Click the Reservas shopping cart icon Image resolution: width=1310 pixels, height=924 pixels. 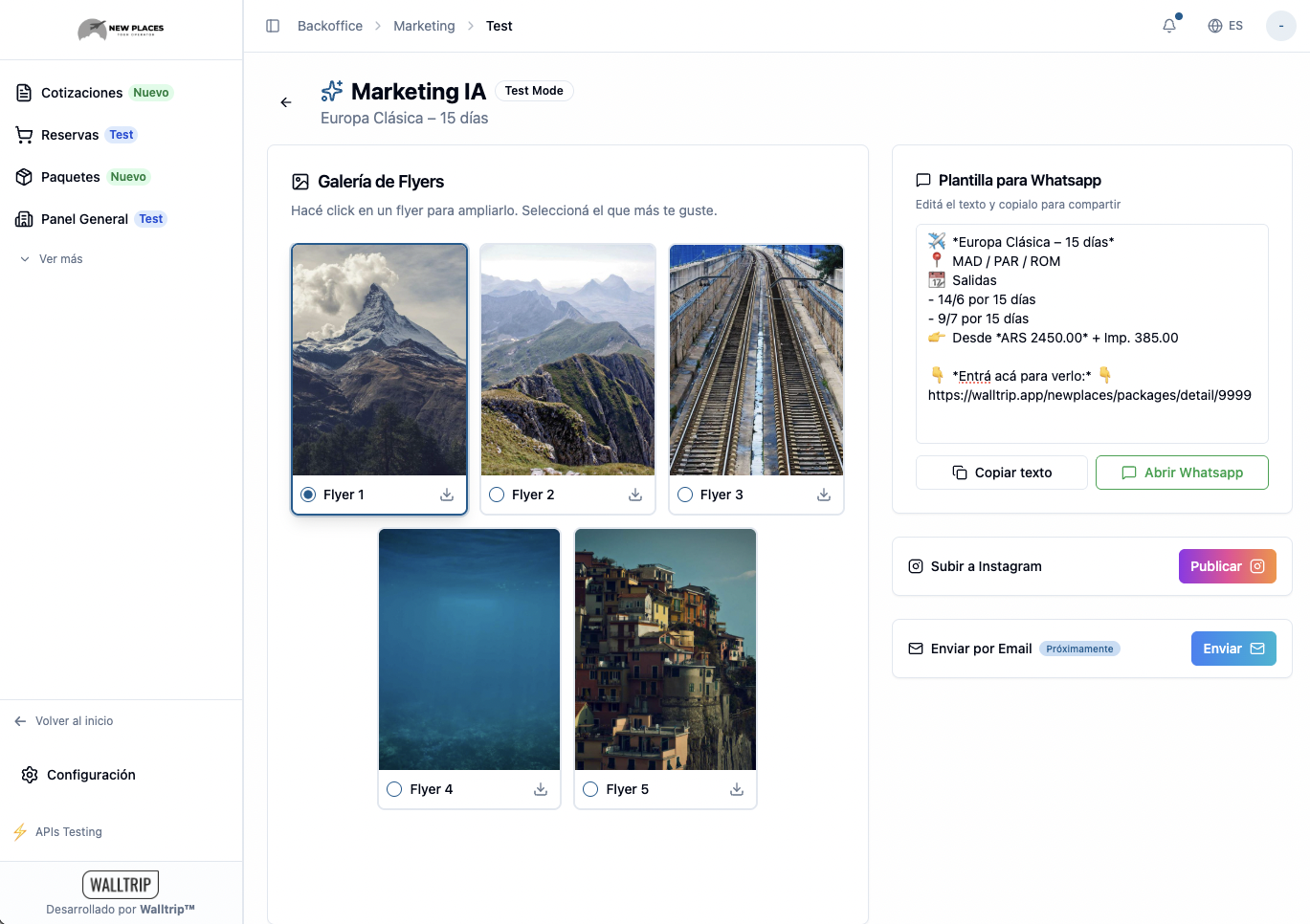24,135
